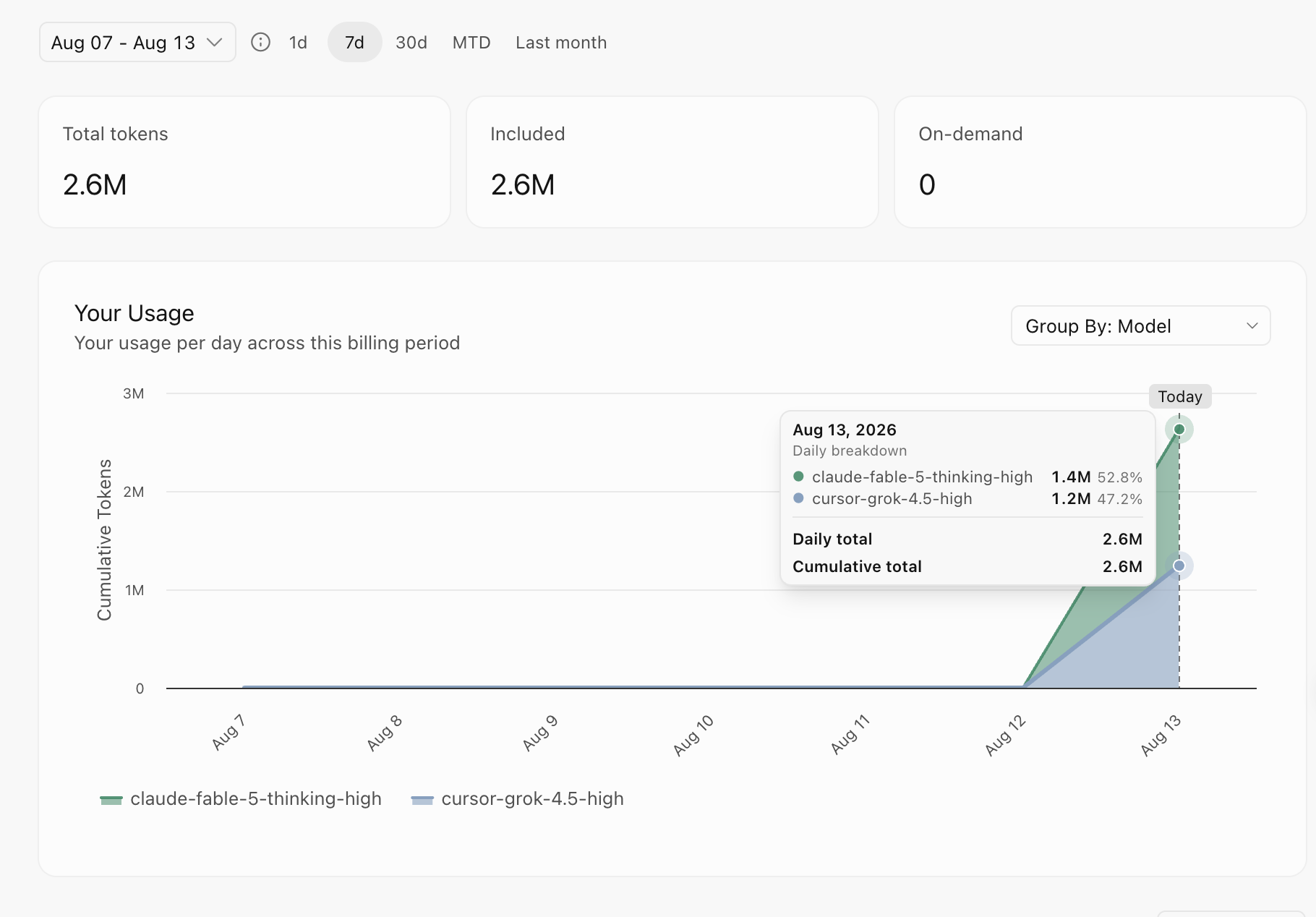Open the Group By: Model dropdown
The width and height of the screenshot is (1316, 917).
point(1140,326)
